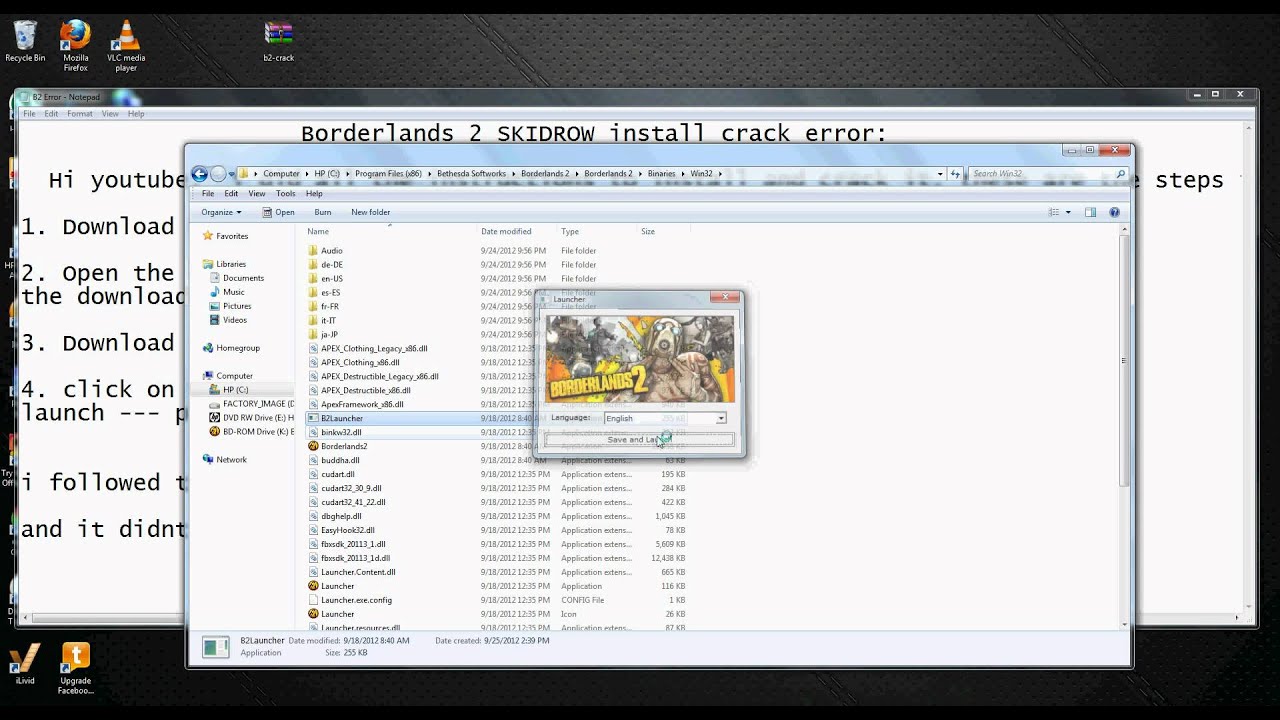The image size is (1280, 720).
Task: Open the view options dropdown arrow
Action: tap(1068, 212)
